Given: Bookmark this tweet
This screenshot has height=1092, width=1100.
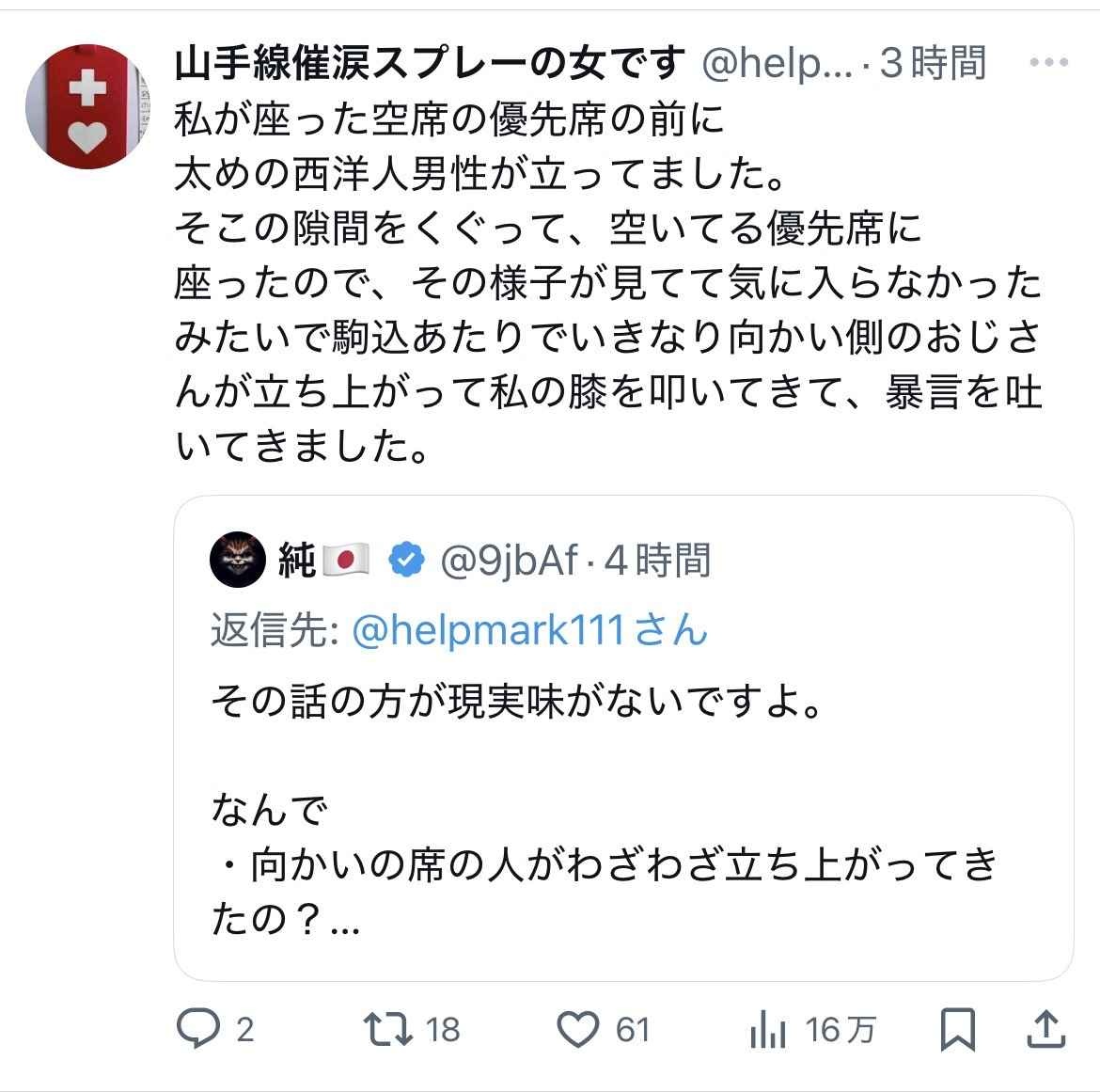Looking at the screenshot, I should [x=958, y=1029].
